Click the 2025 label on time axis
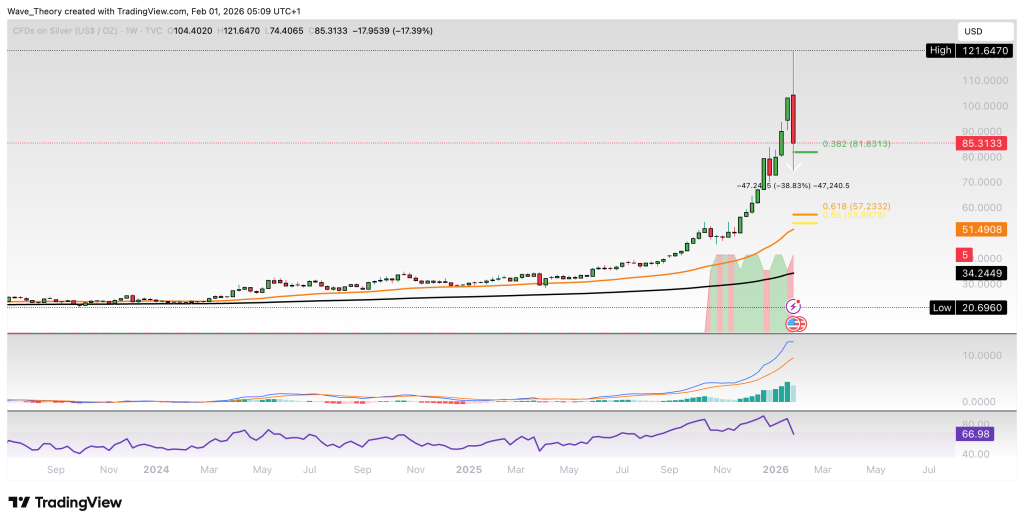Viewport: 1024px width, 524px height. tap(468, 468)
